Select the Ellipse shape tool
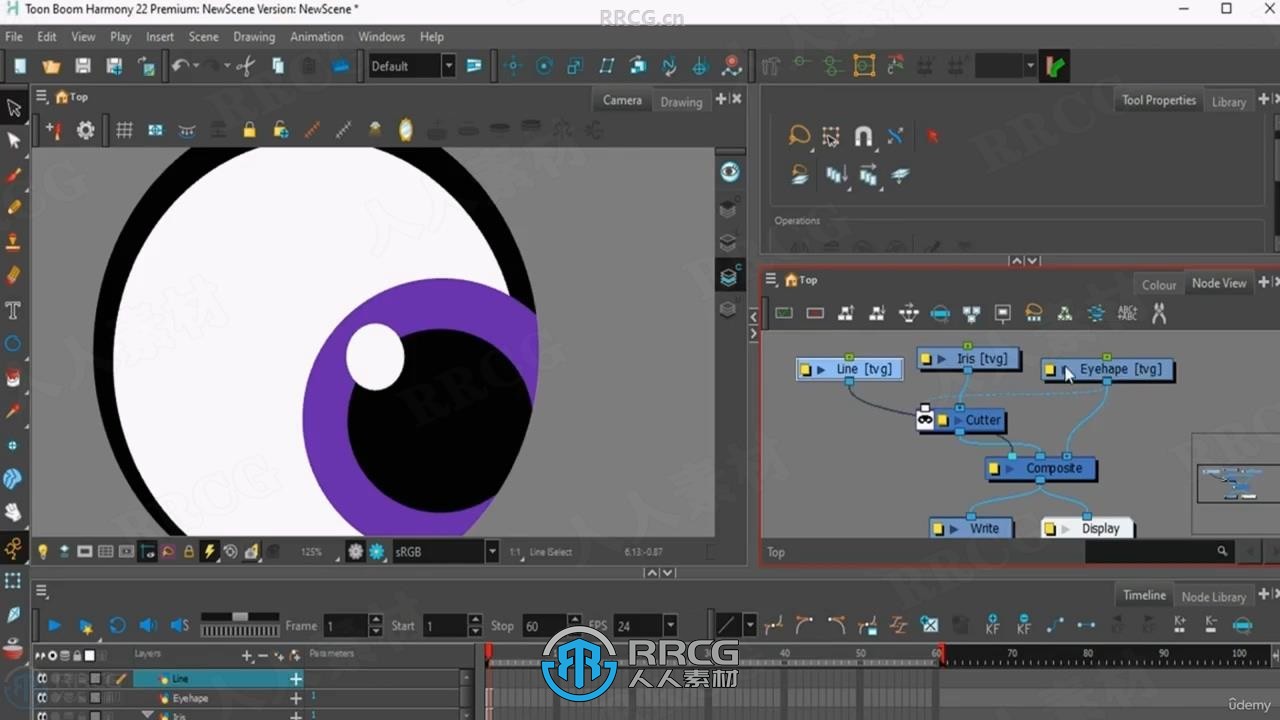This screenshot has height=720, width=1280. click(14, 343)
